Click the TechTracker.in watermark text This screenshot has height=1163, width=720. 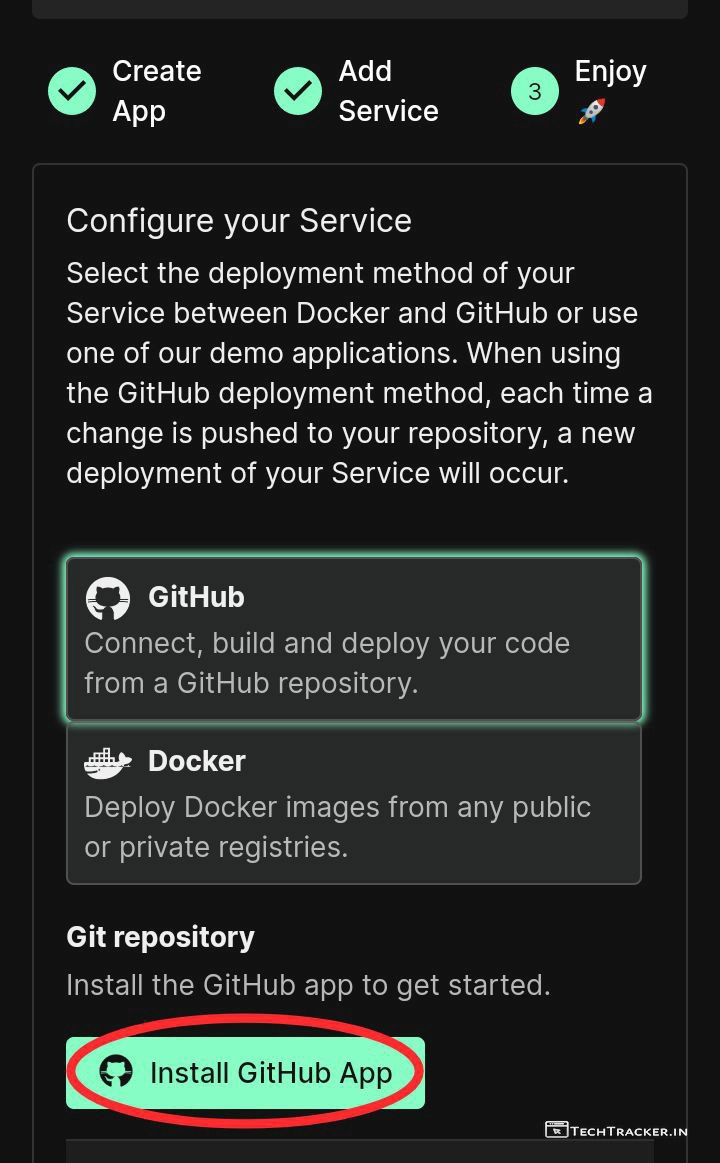[629, 1131]
